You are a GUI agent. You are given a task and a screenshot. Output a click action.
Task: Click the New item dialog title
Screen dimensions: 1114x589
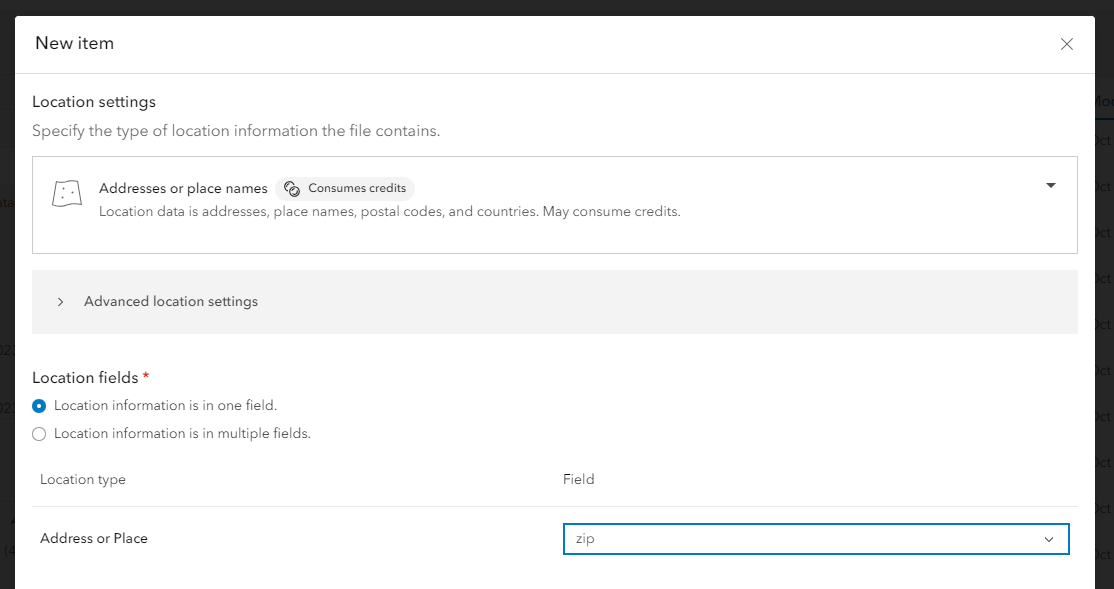tap(75, 44)
